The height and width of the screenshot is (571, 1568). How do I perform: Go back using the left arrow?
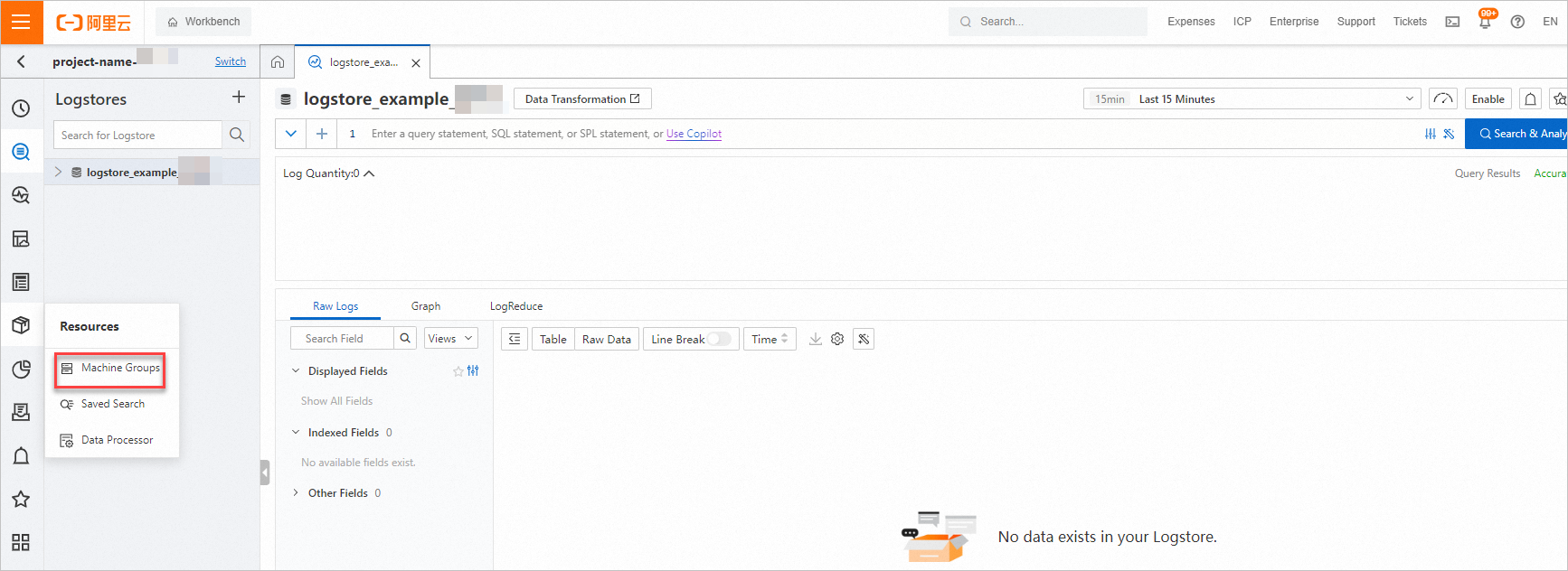pyautogui.click(x=21, y=61)
